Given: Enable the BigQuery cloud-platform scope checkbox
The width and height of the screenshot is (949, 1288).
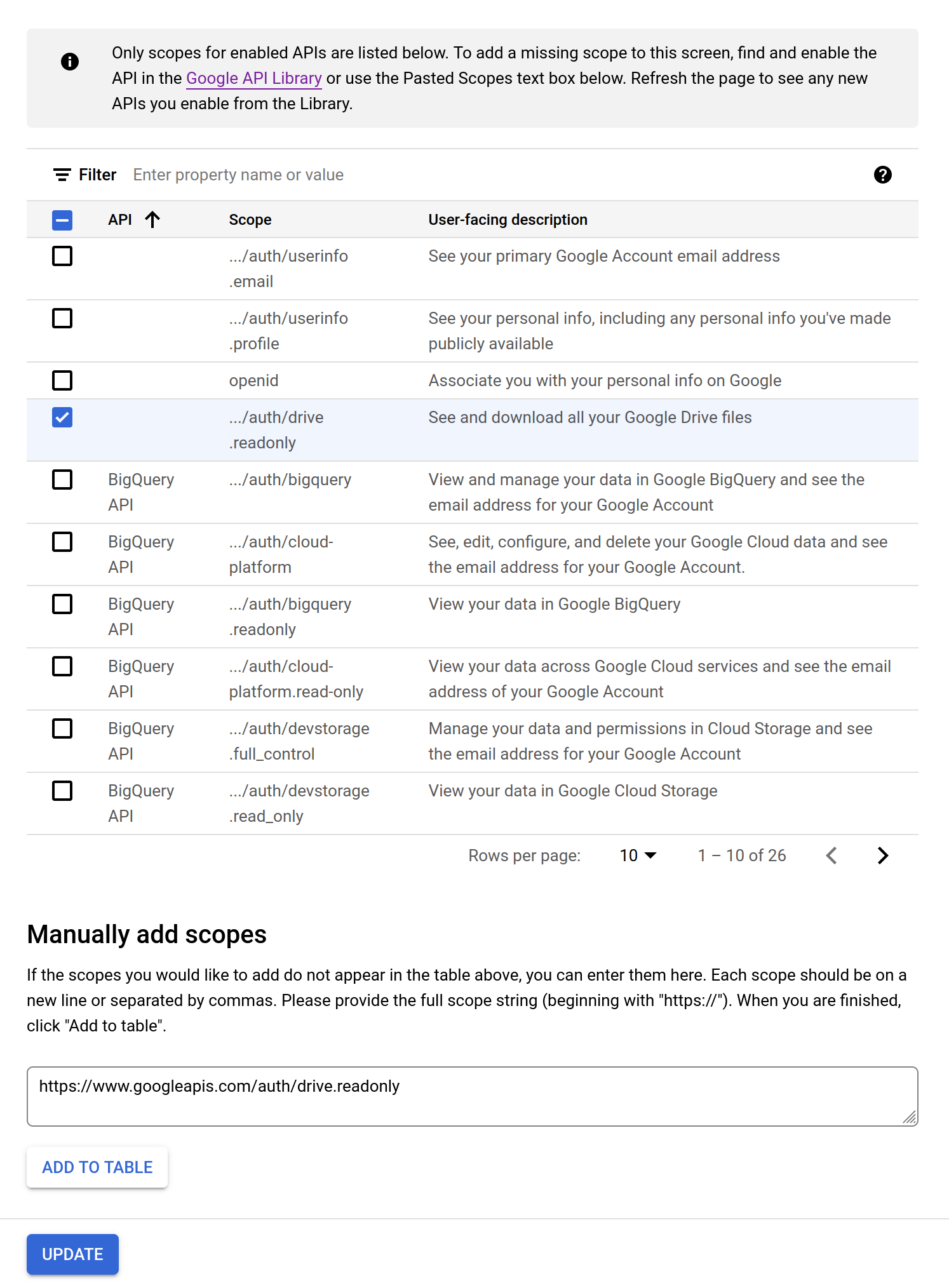Looking at the screenshot, I should pos(62,542).
